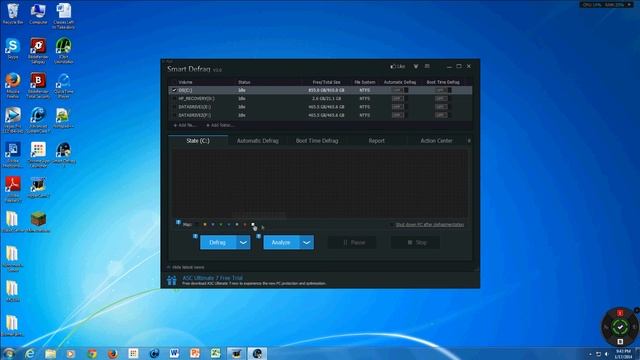Click the Like thumbs-up button
Viewport: 640px width, 360px height.
point(398,66)
